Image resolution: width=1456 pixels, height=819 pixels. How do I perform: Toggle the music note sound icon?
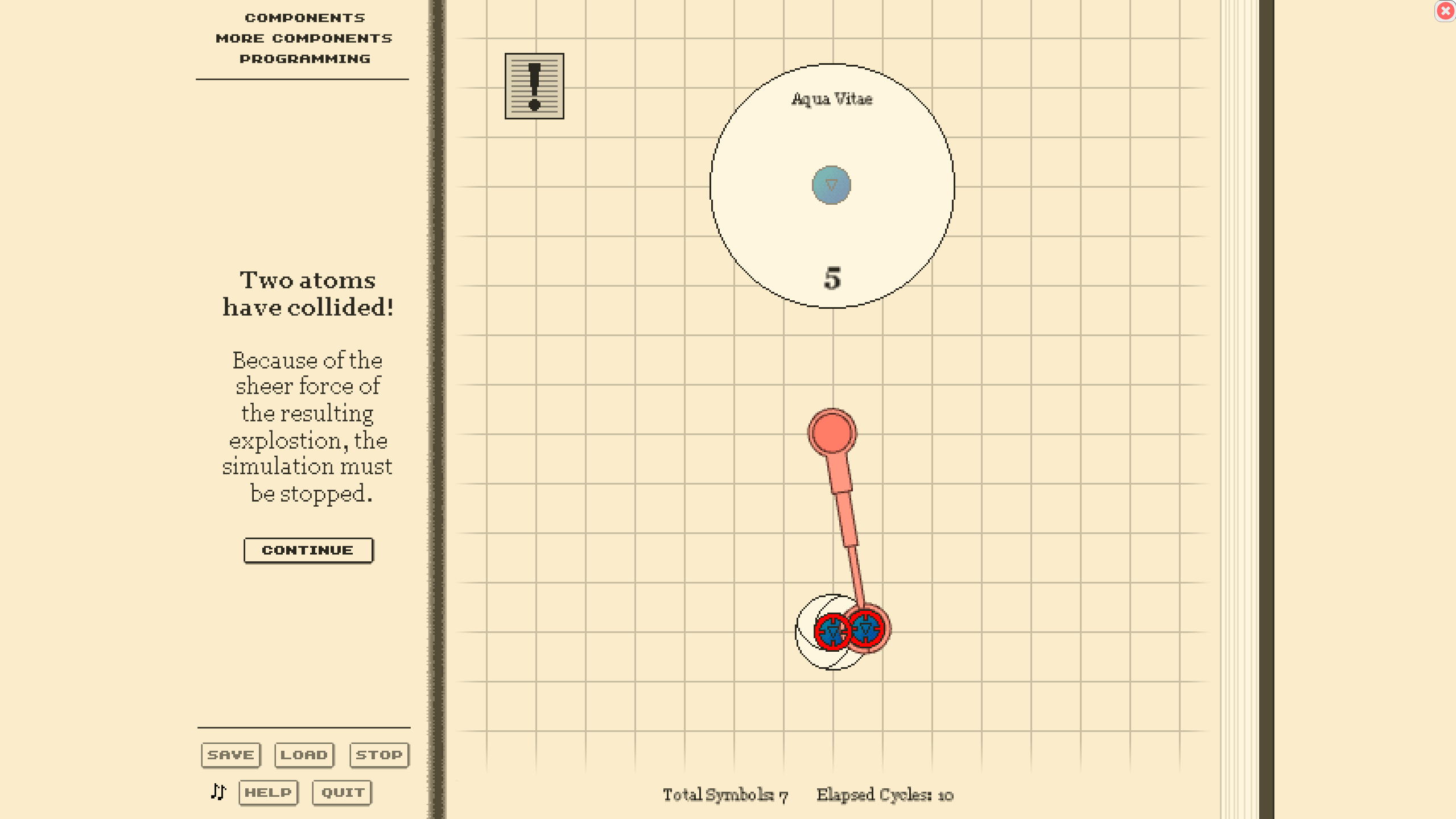tap(218, 791)
